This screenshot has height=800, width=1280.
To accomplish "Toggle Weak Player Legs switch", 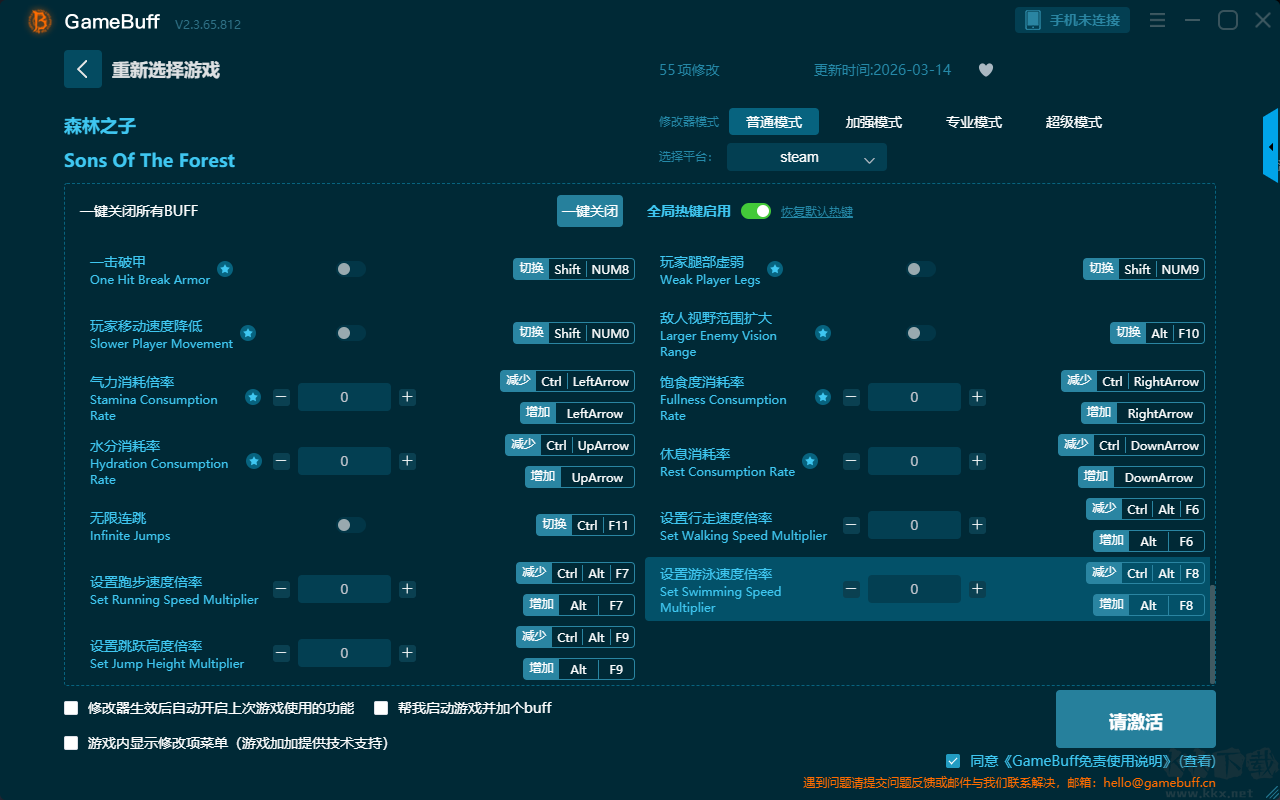I will 920,269.
